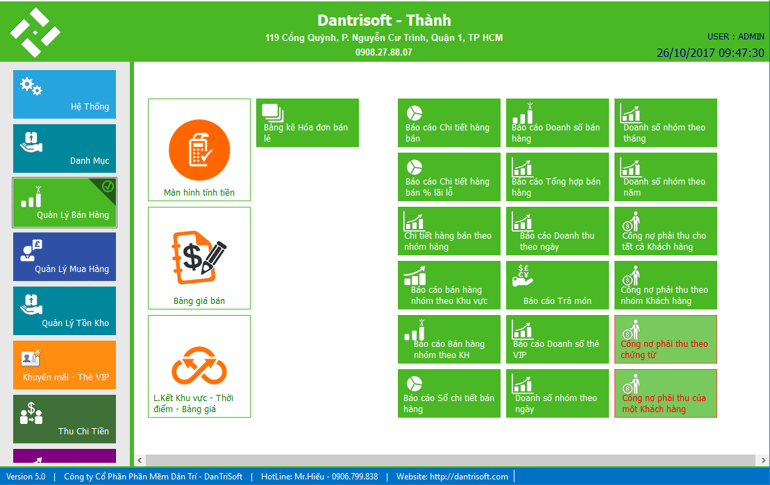Open Công nợ phải thu theo chứng từ
Screen dimensions: 770x485
pyautogui.click(x=665, y=339)
